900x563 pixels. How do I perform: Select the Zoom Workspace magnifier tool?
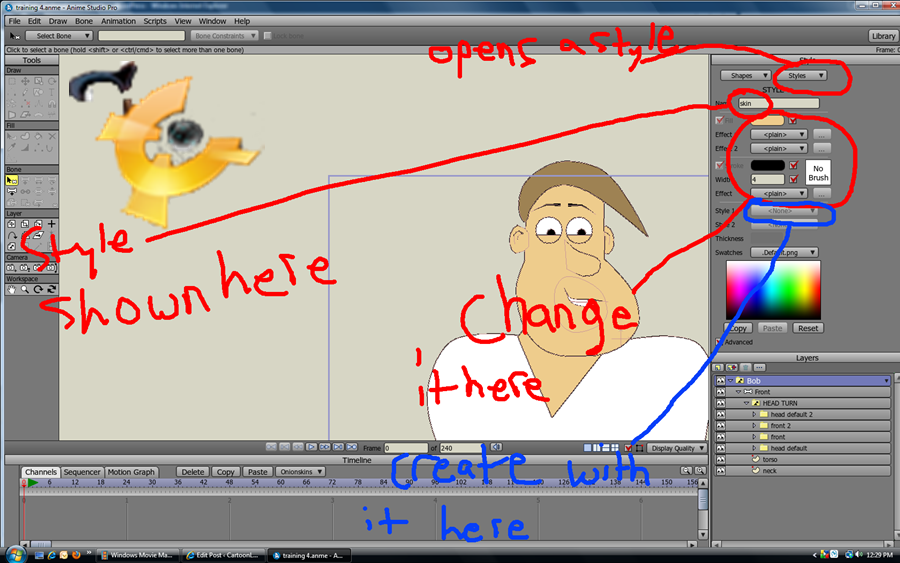click(25, 290)
